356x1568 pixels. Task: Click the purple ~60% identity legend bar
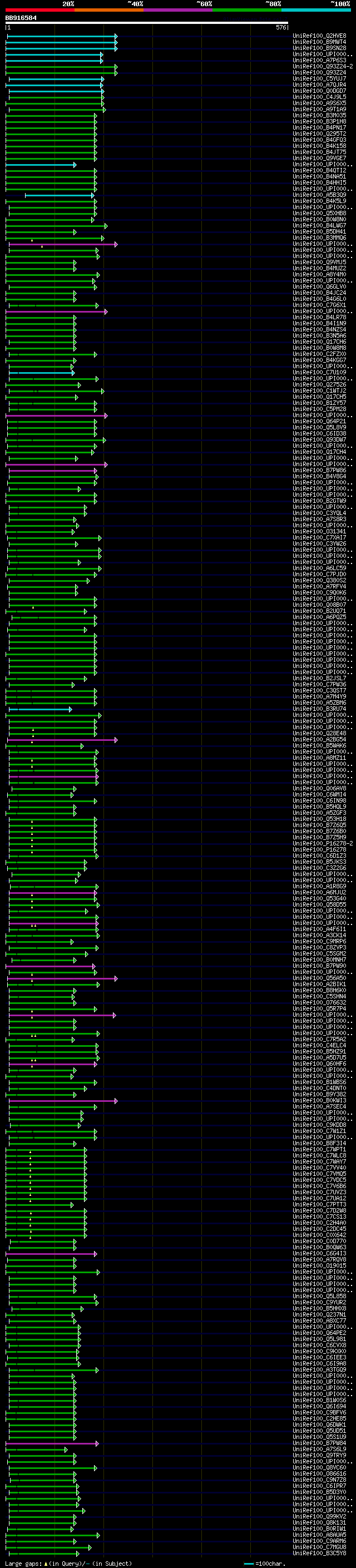(179, 10)
